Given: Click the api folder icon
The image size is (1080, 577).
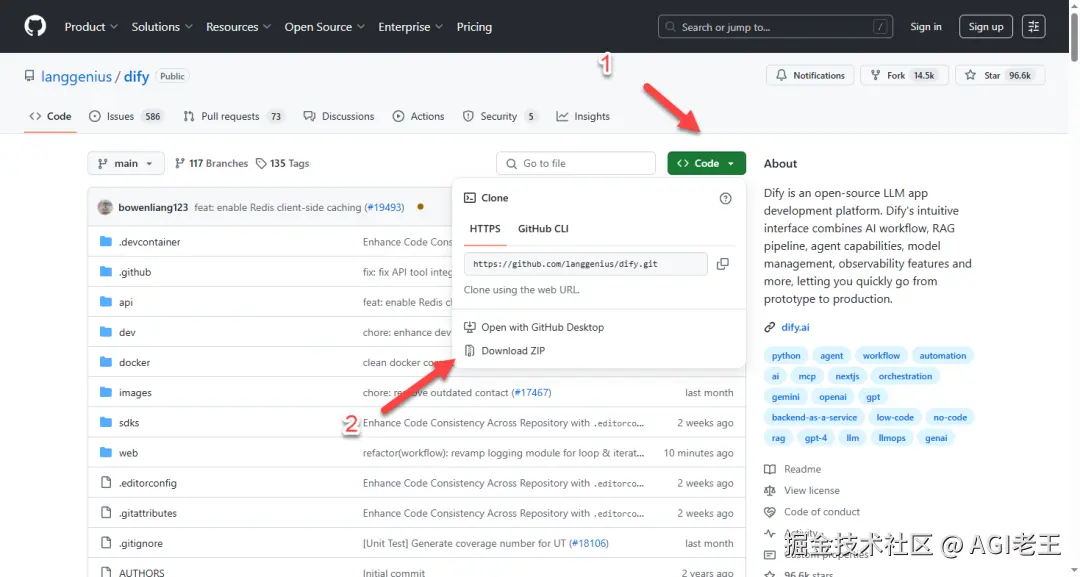Looking at the screenshot, I should tap(105, 302).
